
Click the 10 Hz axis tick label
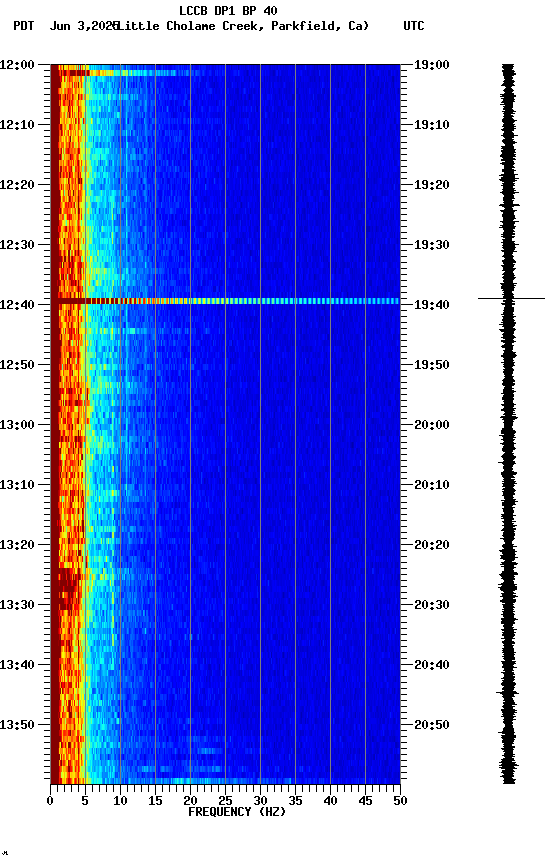[x=120, y=801]
